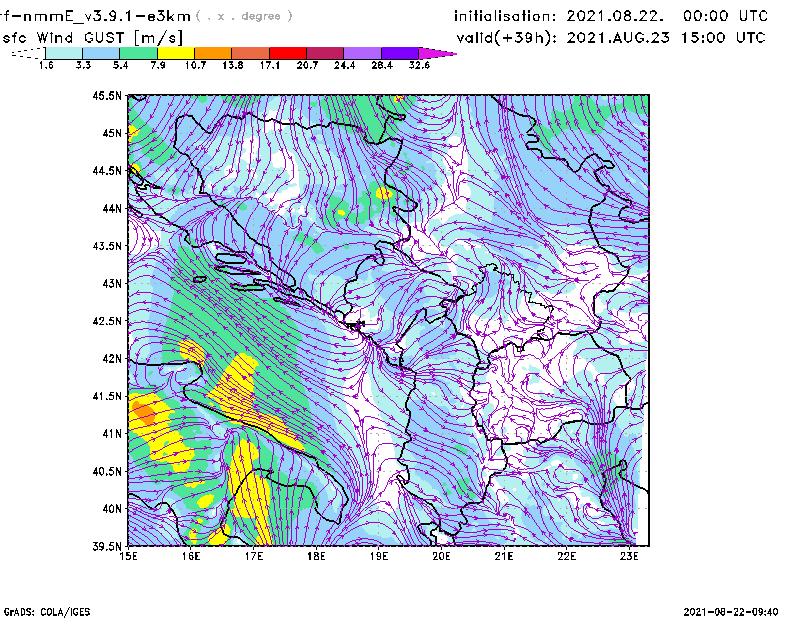
Task: Select the orange swatch in the gust legend
Action: point(213,52)
